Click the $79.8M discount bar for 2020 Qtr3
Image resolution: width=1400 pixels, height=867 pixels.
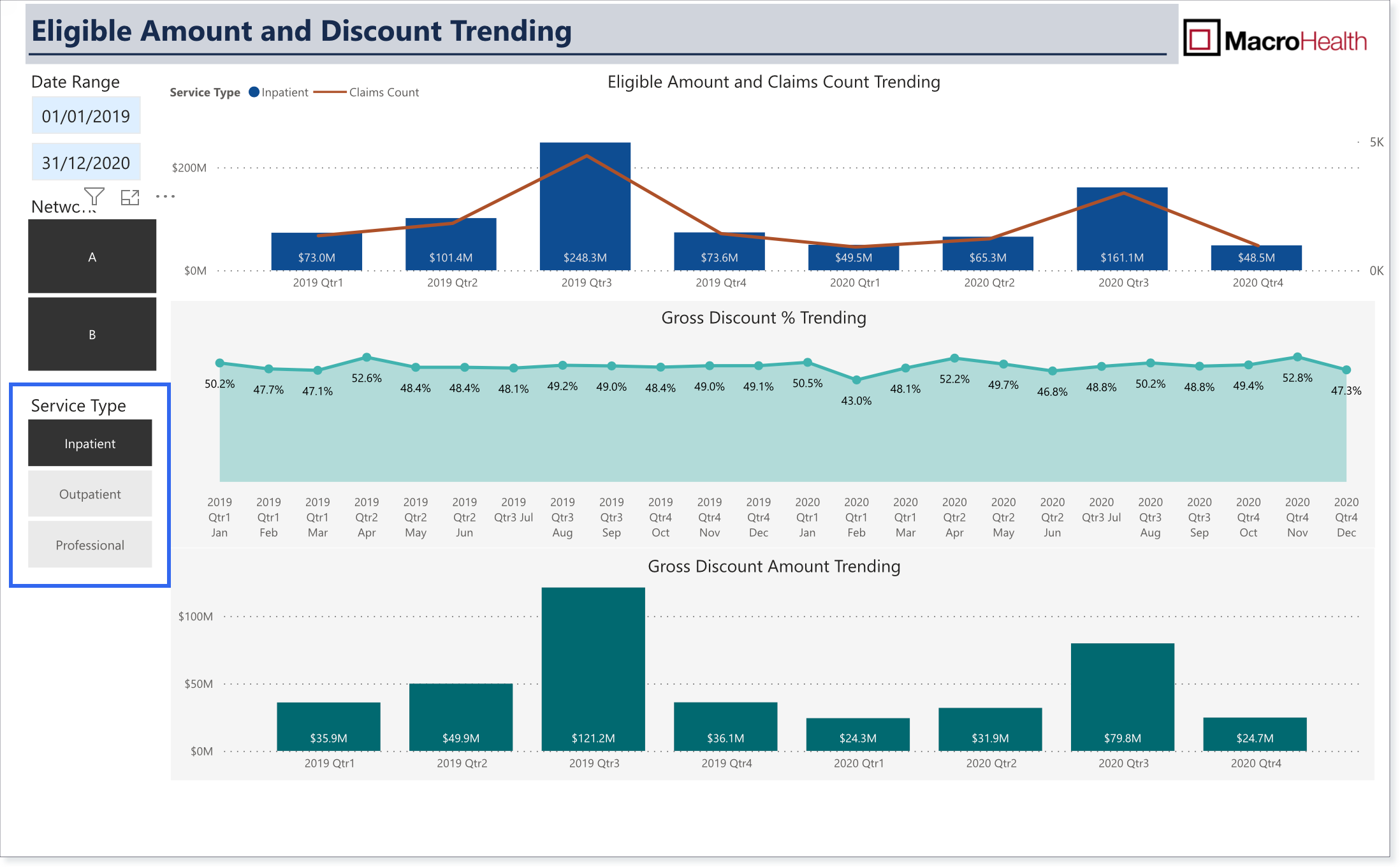point(1123,697)
